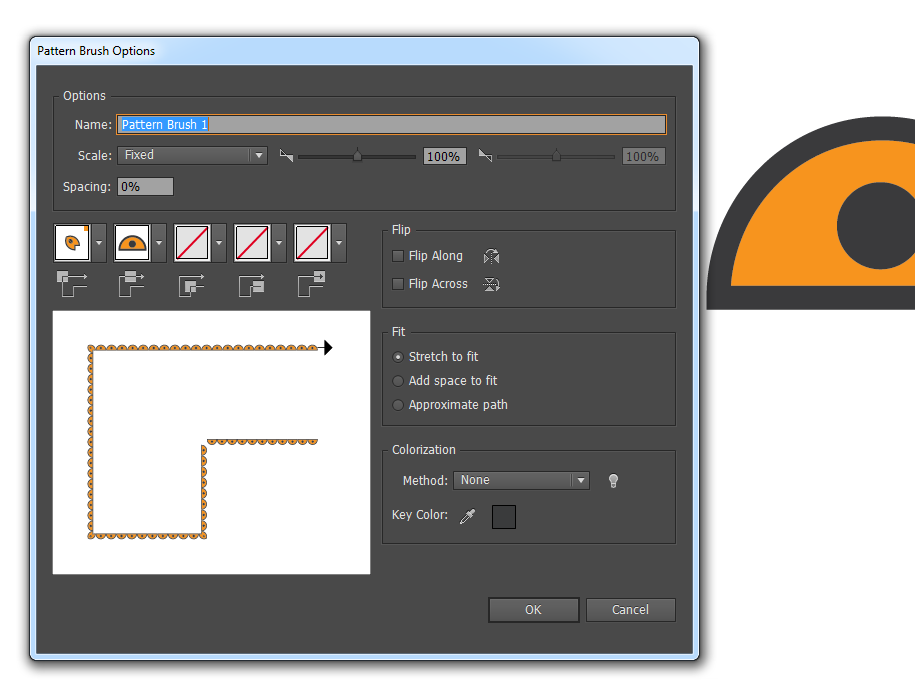
Task: Select the outer corner tile thumbnail
Action: pyautogui.click(x=72, y=243)
